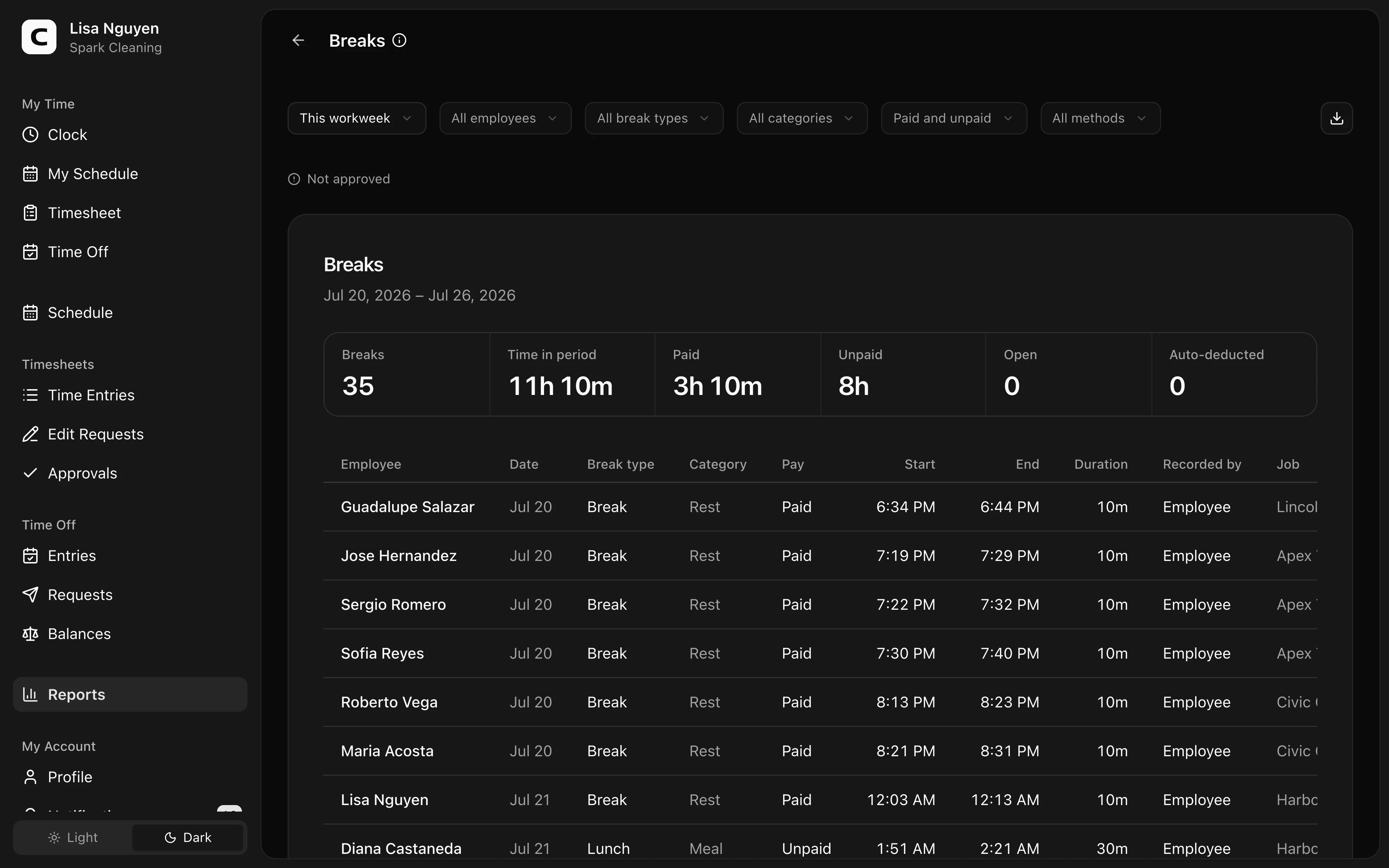Select Roberto Vega row
The image size is (1389, 868).
(820, 702)
